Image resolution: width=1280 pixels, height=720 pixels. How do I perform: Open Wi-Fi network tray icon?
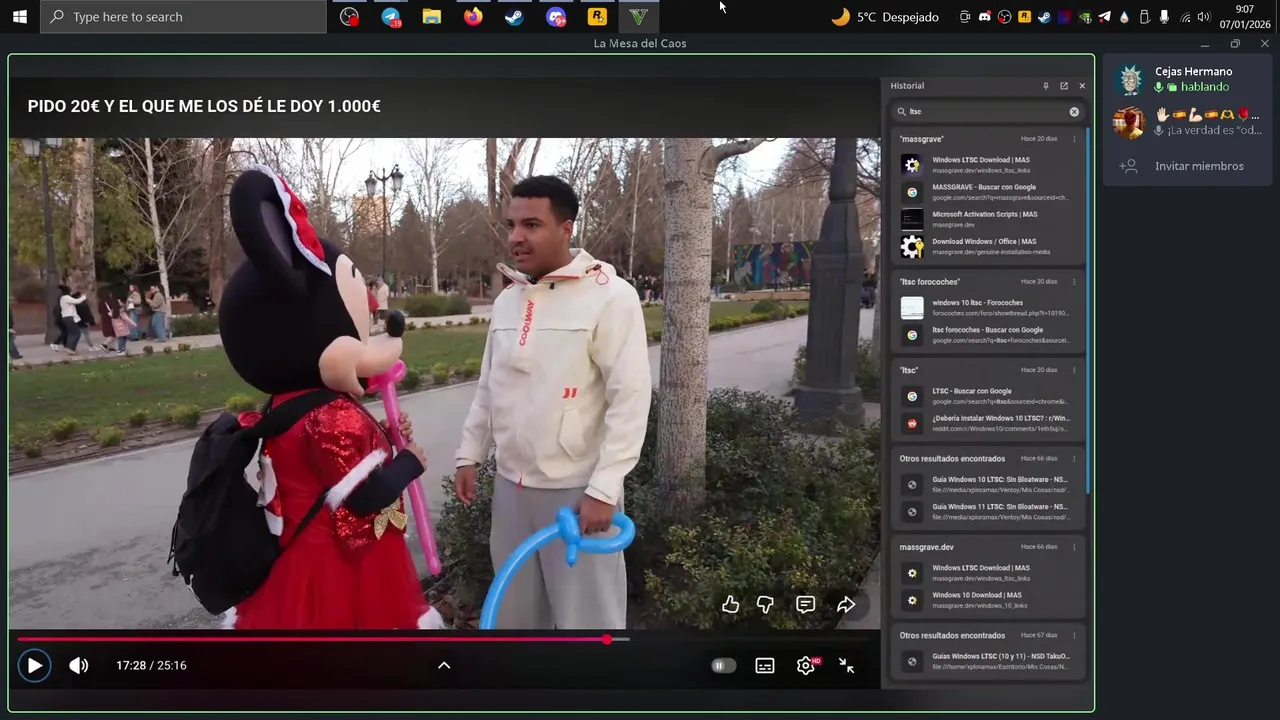click(1185, 17)
